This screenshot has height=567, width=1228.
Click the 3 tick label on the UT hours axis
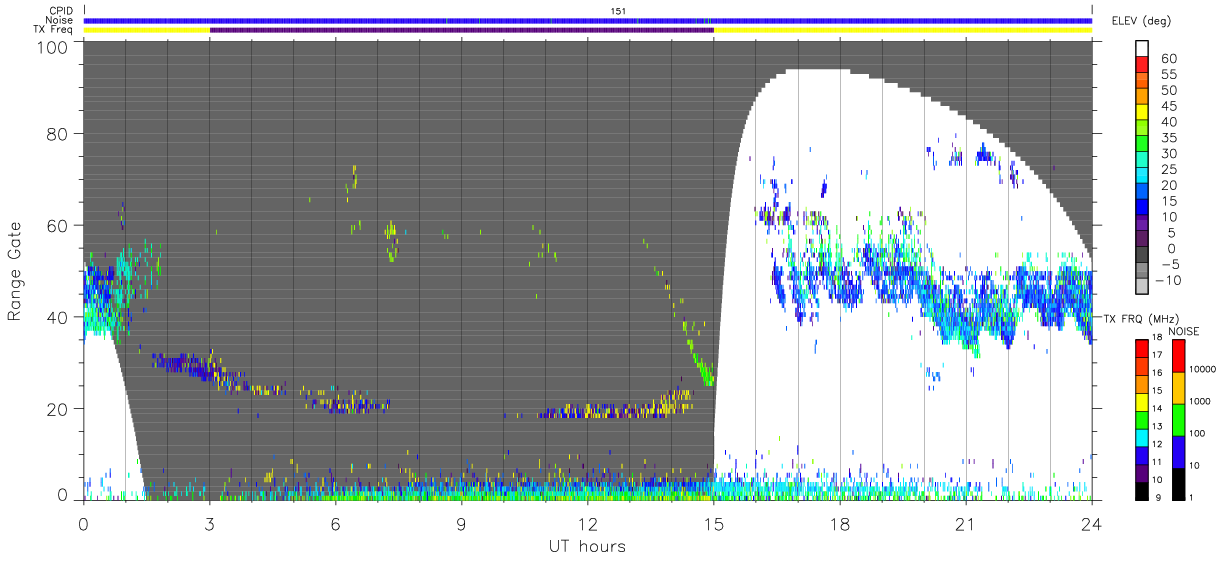pyautogui.click(x=209, y=523)
